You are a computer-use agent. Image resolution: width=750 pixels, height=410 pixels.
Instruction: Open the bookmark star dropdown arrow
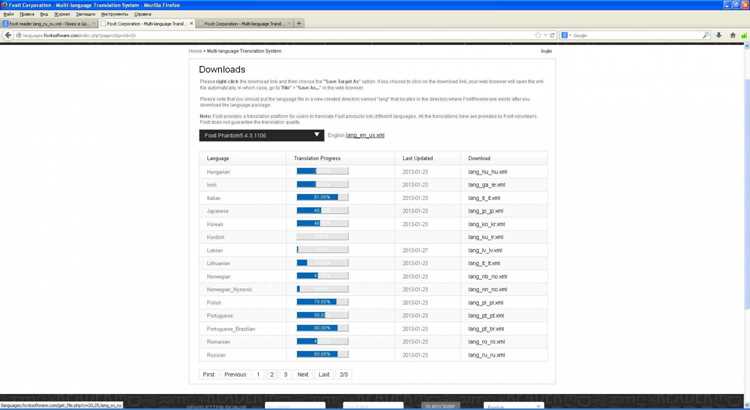tap(545, 35)
